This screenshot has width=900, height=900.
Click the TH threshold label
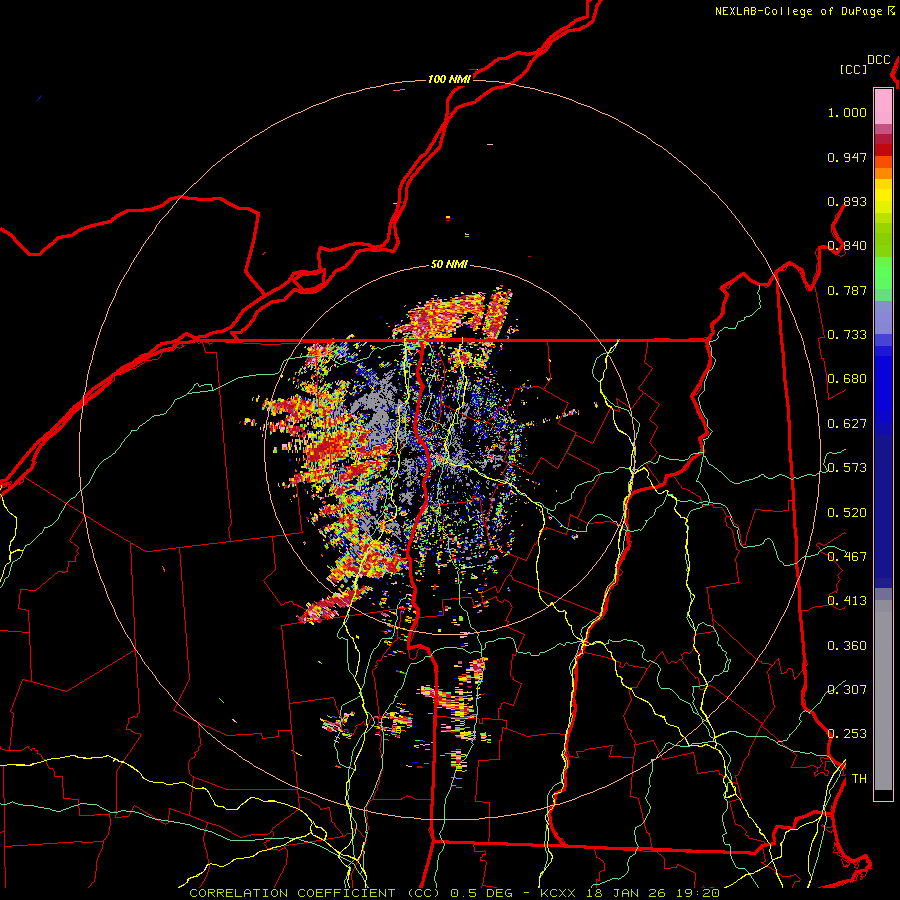pyautogui.click(x=859, y=779)
